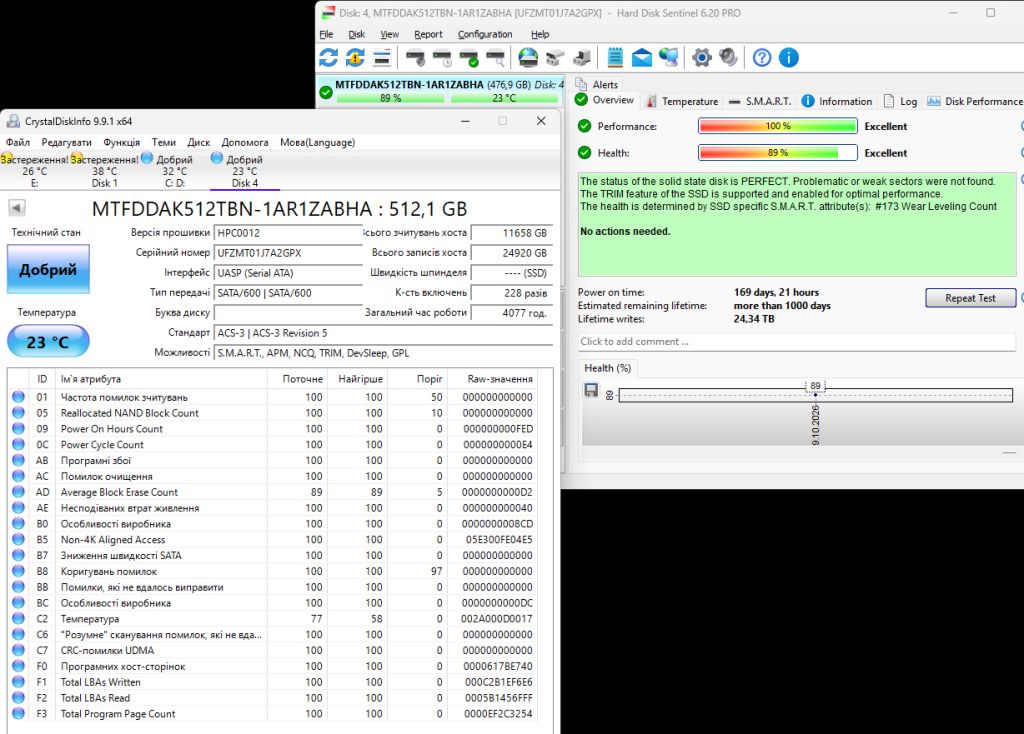This screenshot has height=734, width=1024.
Task: Click the envelope e-mail icon in Sentinel toolbar
Action: (641, 57)
